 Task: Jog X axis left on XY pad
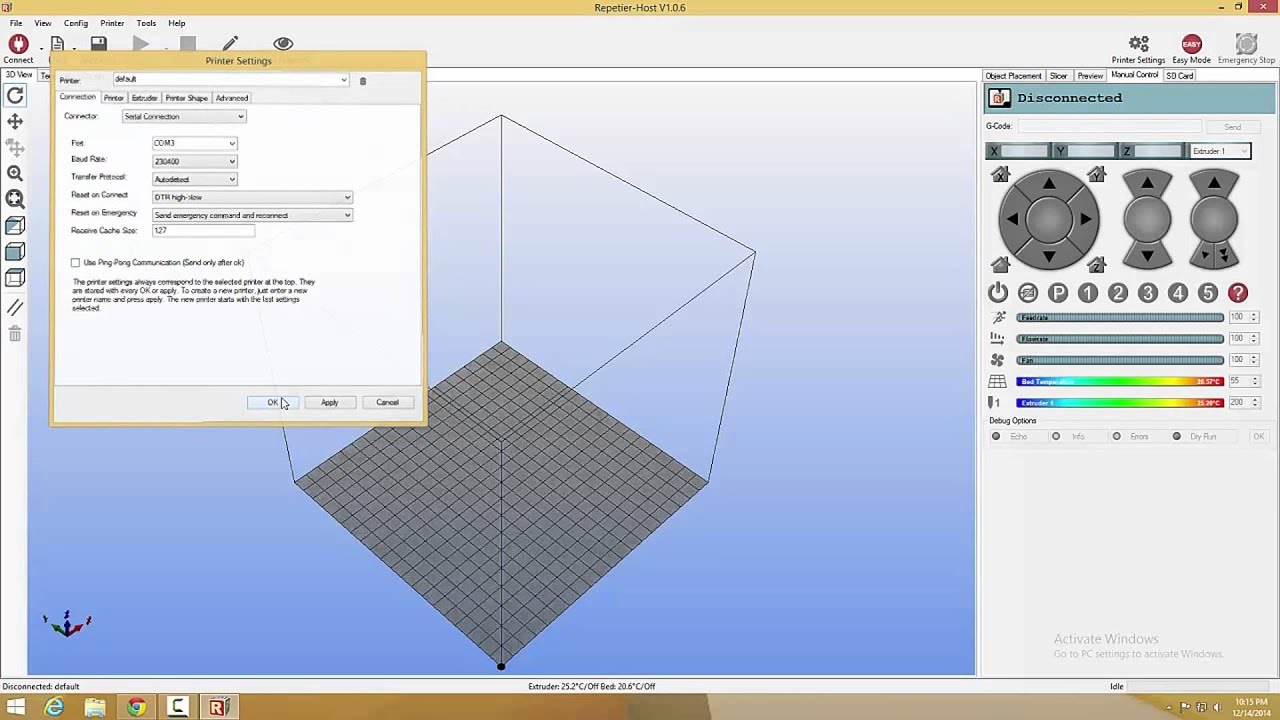point(1012,219)
